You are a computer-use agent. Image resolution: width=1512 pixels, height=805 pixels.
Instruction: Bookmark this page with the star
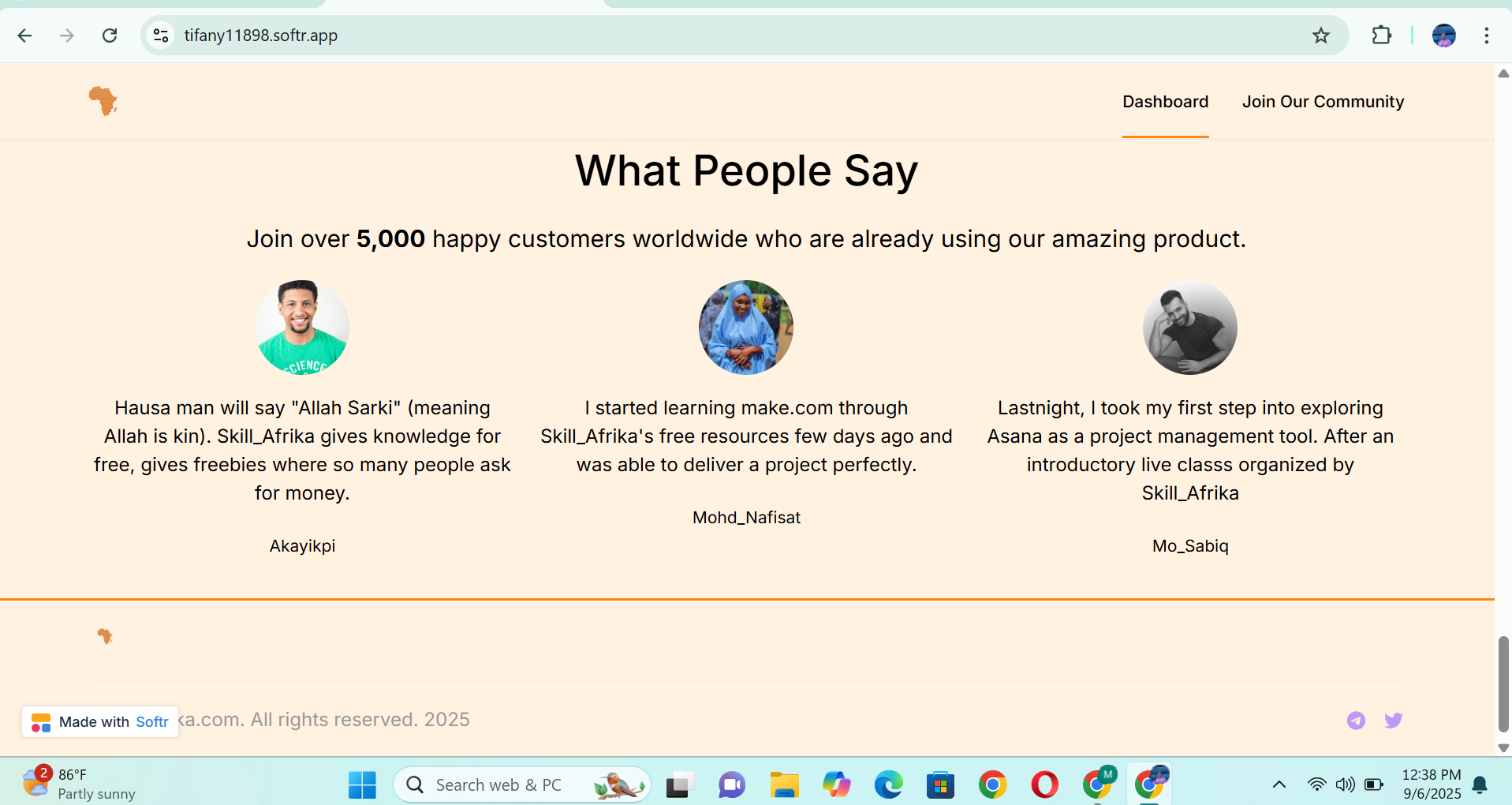[x=1321, y=36]
